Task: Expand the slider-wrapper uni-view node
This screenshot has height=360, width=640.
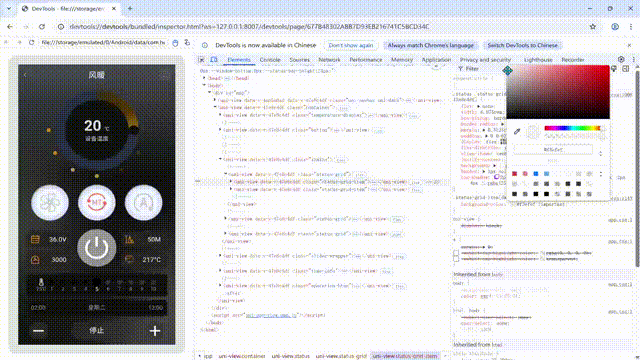Action: click(220, 256)
